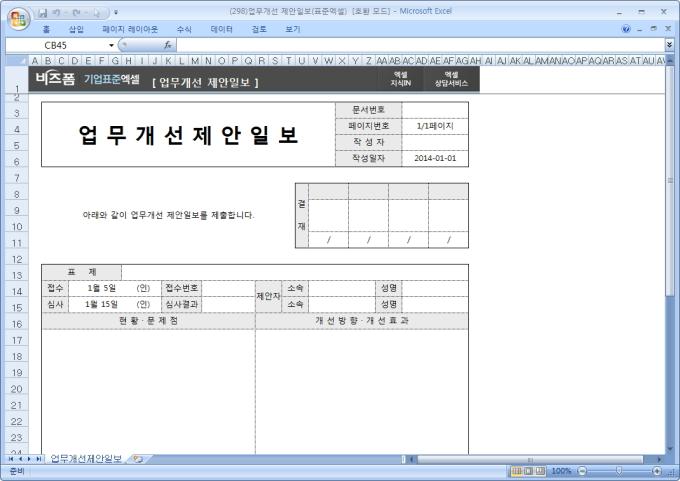This screenshot has height=481, width=680.
Task: Click the 문서번호 label cell
Action: (369, 110)
